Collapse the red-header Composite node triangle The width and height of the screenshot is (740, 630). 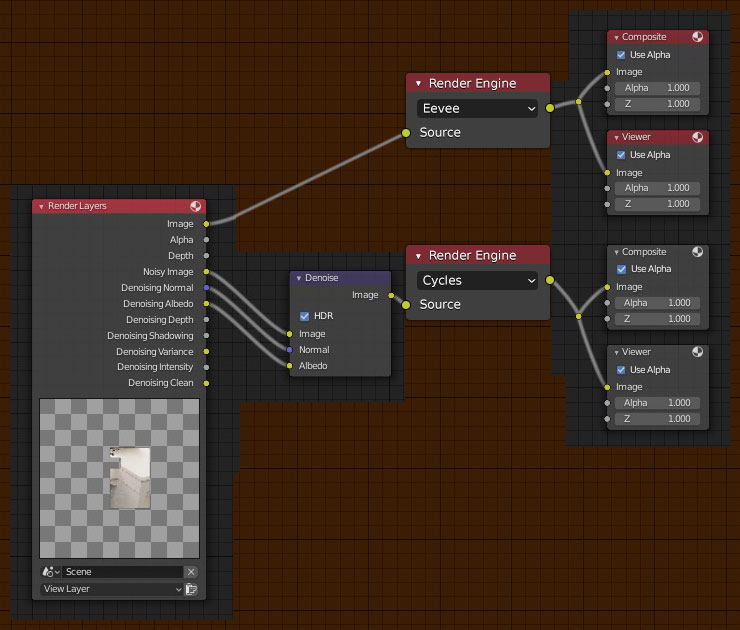[x=616, y=37]
